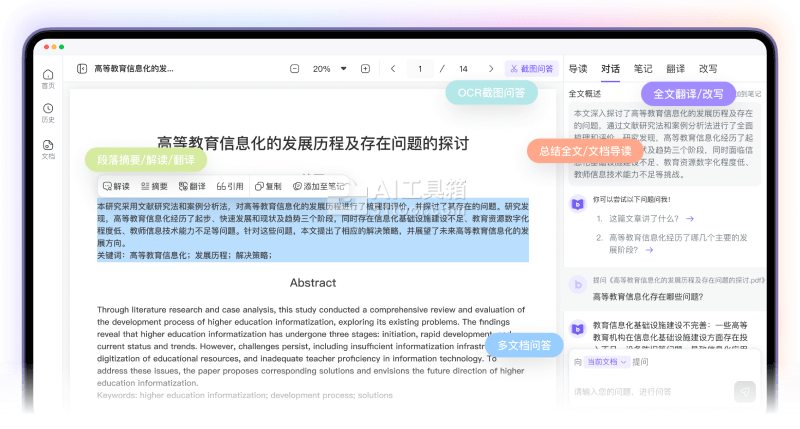800x429 pixels.
Task: Open the 翻译 tab in right panel
Action: 676,69
